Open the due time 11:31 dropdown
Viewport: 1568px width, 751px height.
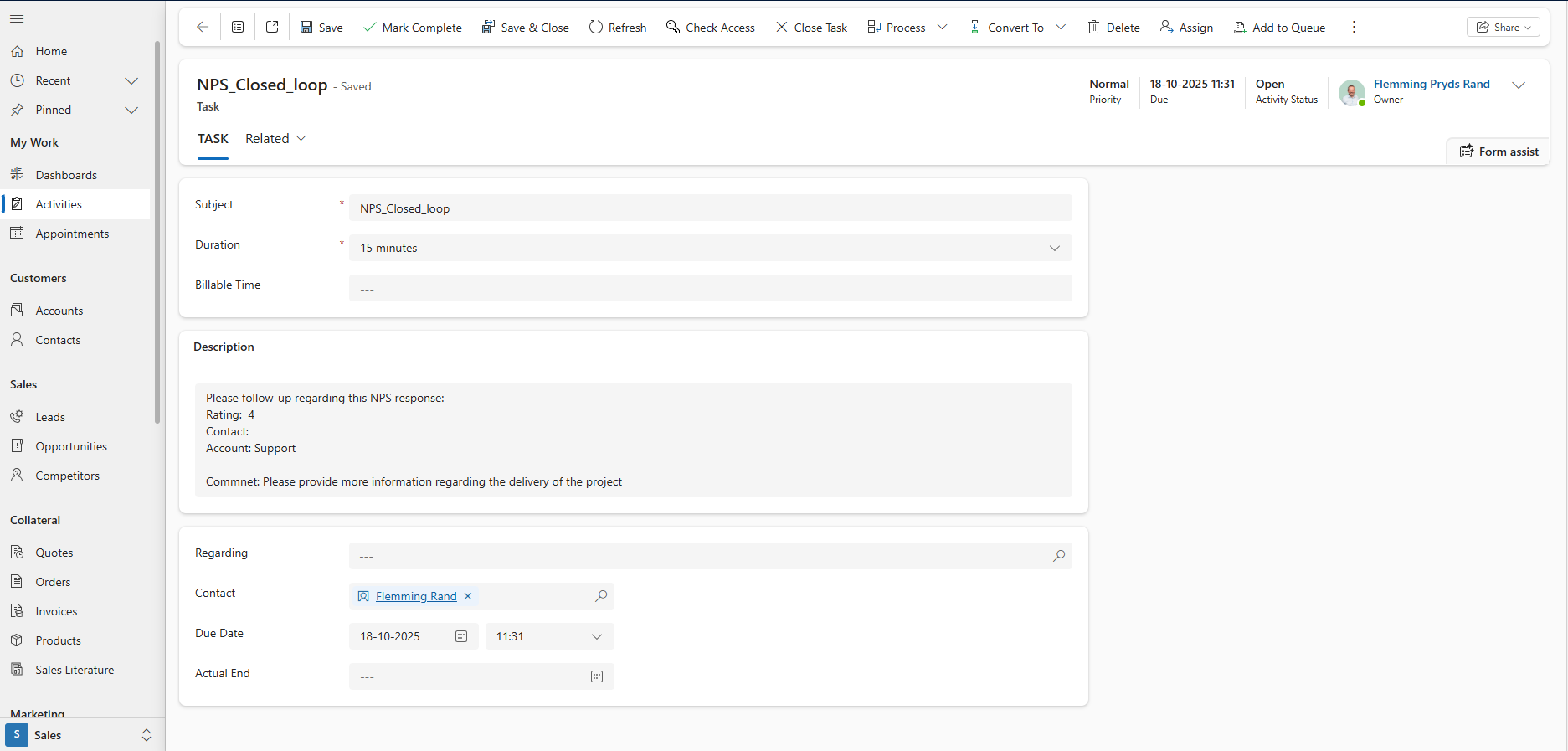[597, 636]
